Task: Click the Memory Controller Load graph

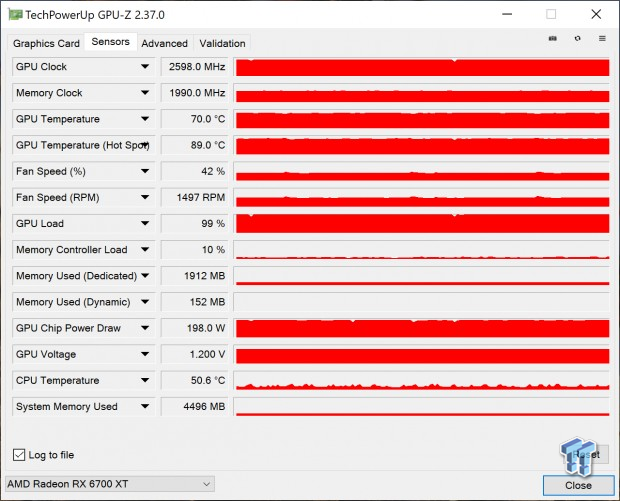Action: pyautogui.click(x=422, y=250)
